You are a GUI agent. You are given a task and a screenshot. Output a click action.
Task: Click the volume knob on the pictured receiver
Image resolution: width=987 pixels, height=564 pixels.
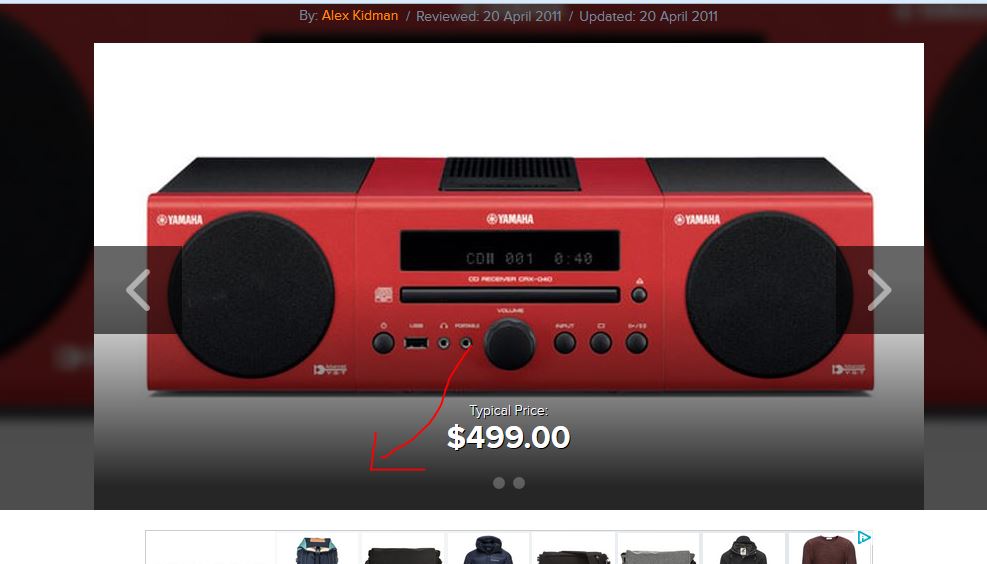[x=510, y=344]
